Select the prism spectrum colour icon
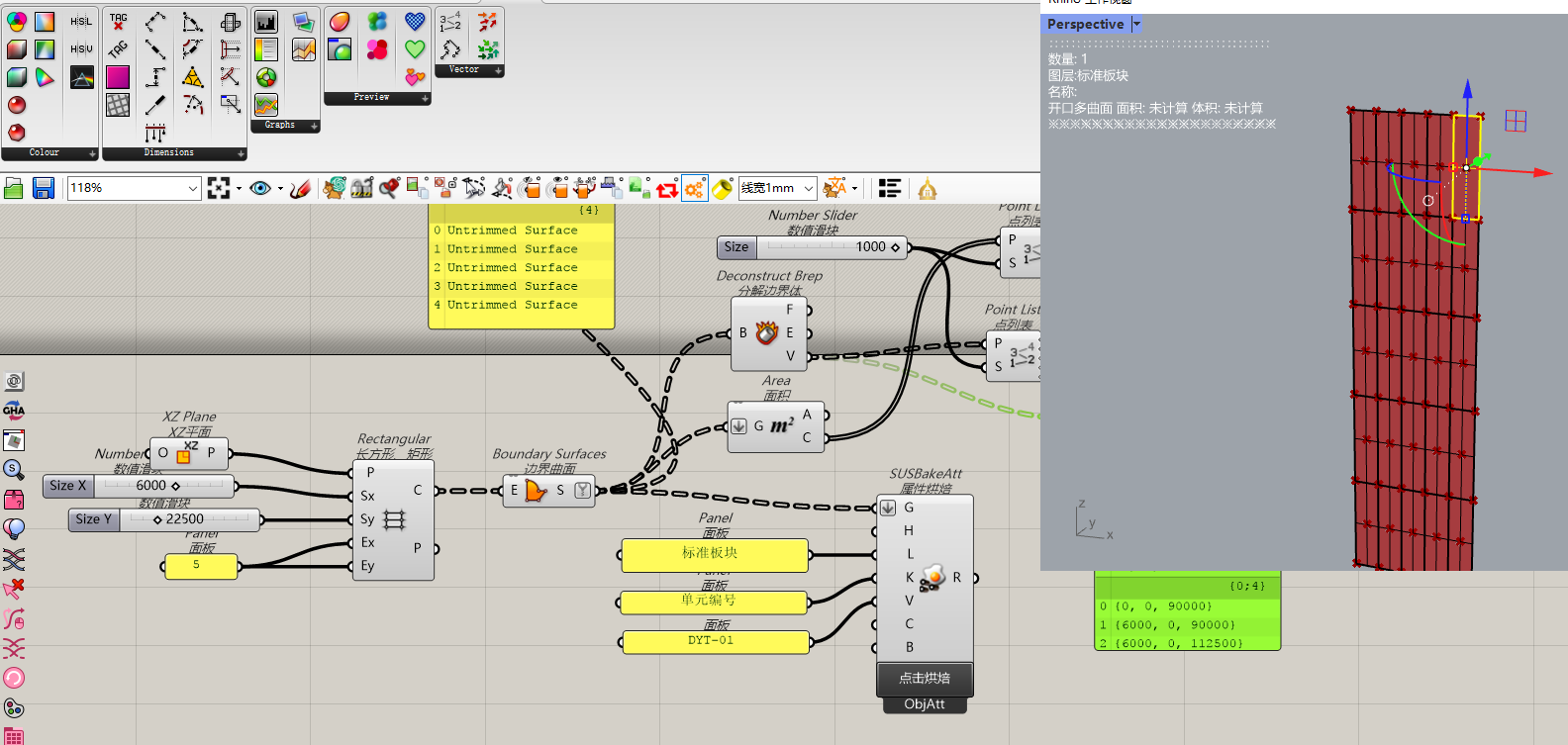 [81, 77]
